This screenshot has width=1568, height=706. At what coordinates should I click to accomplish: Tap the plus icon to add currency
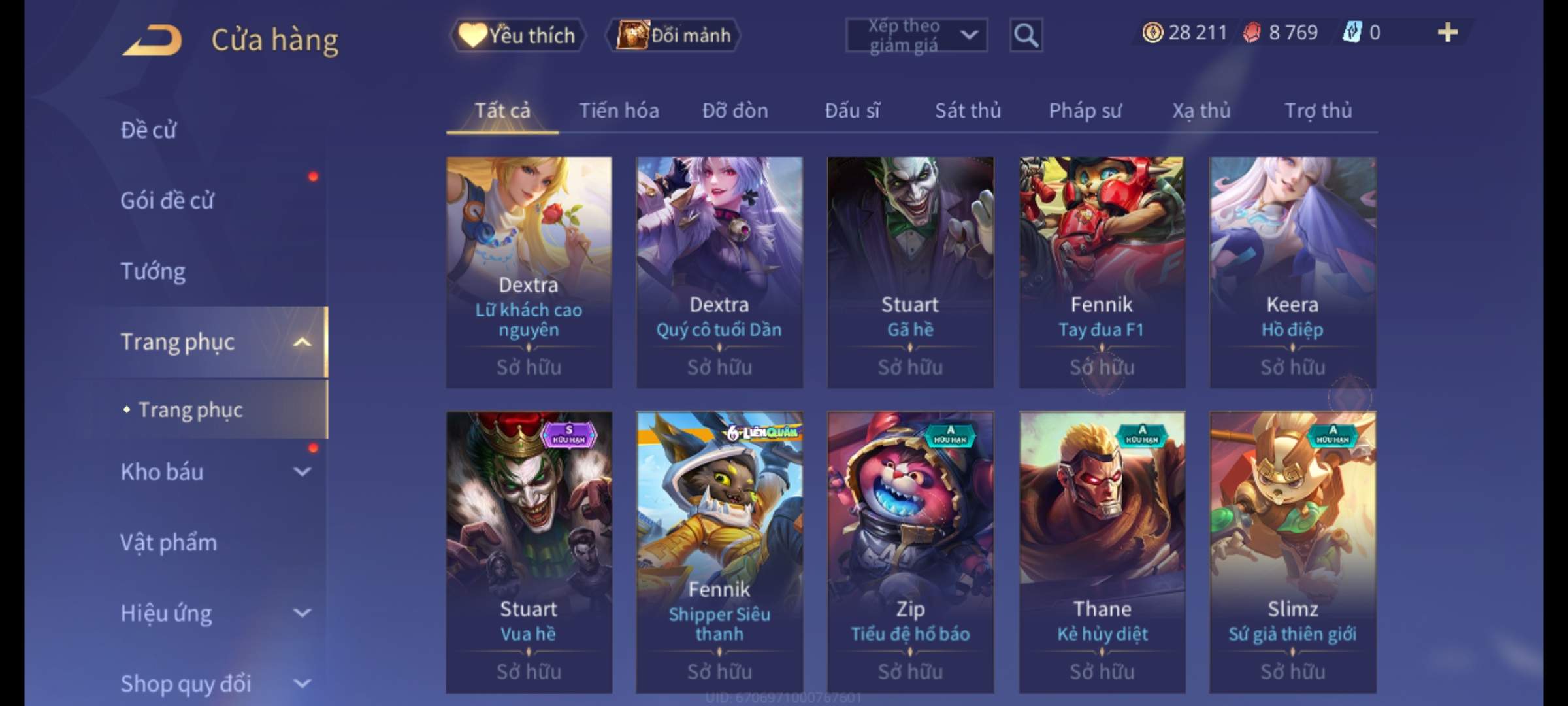click(1448, 32)
